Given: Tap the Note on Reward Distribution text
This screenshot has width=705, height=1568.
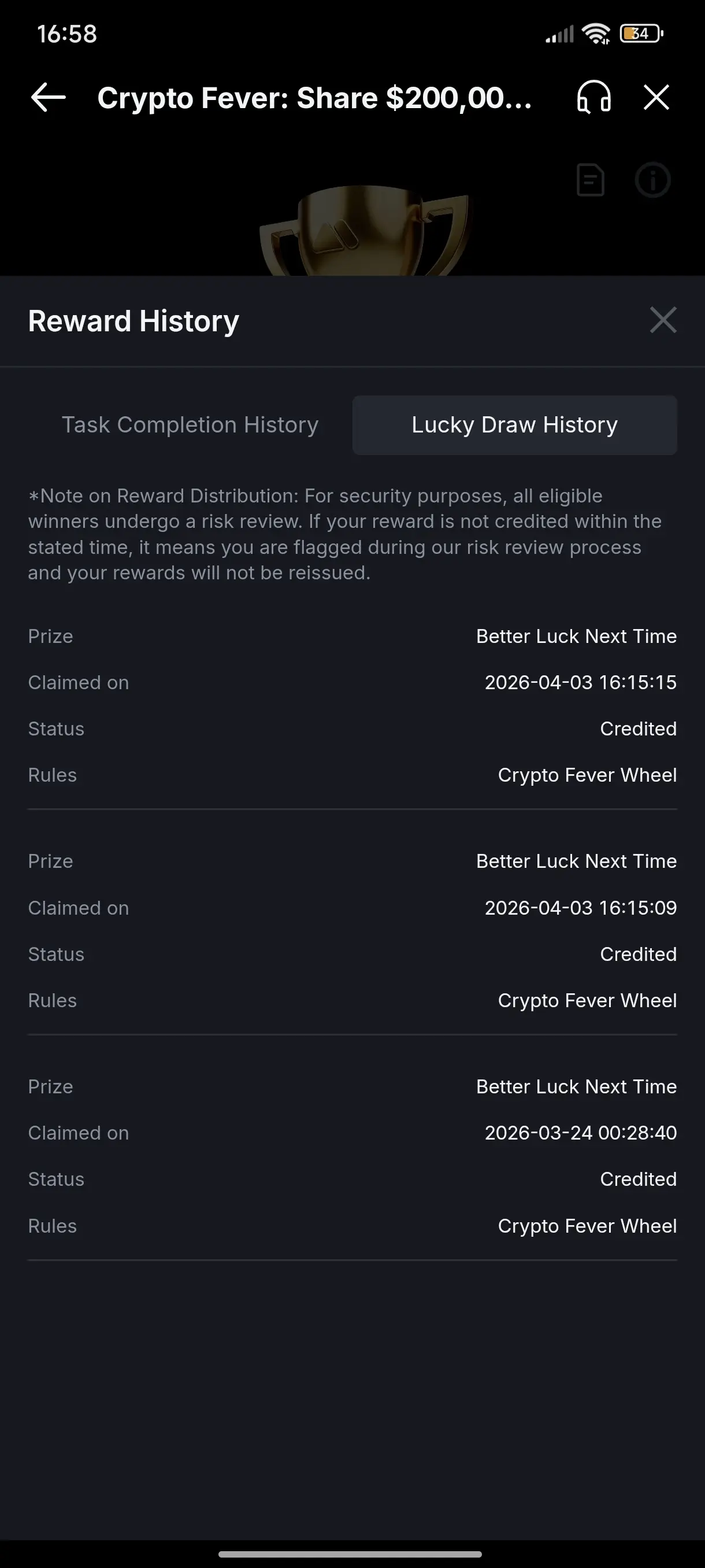Looking at the screenshot, I should (345, 534).
